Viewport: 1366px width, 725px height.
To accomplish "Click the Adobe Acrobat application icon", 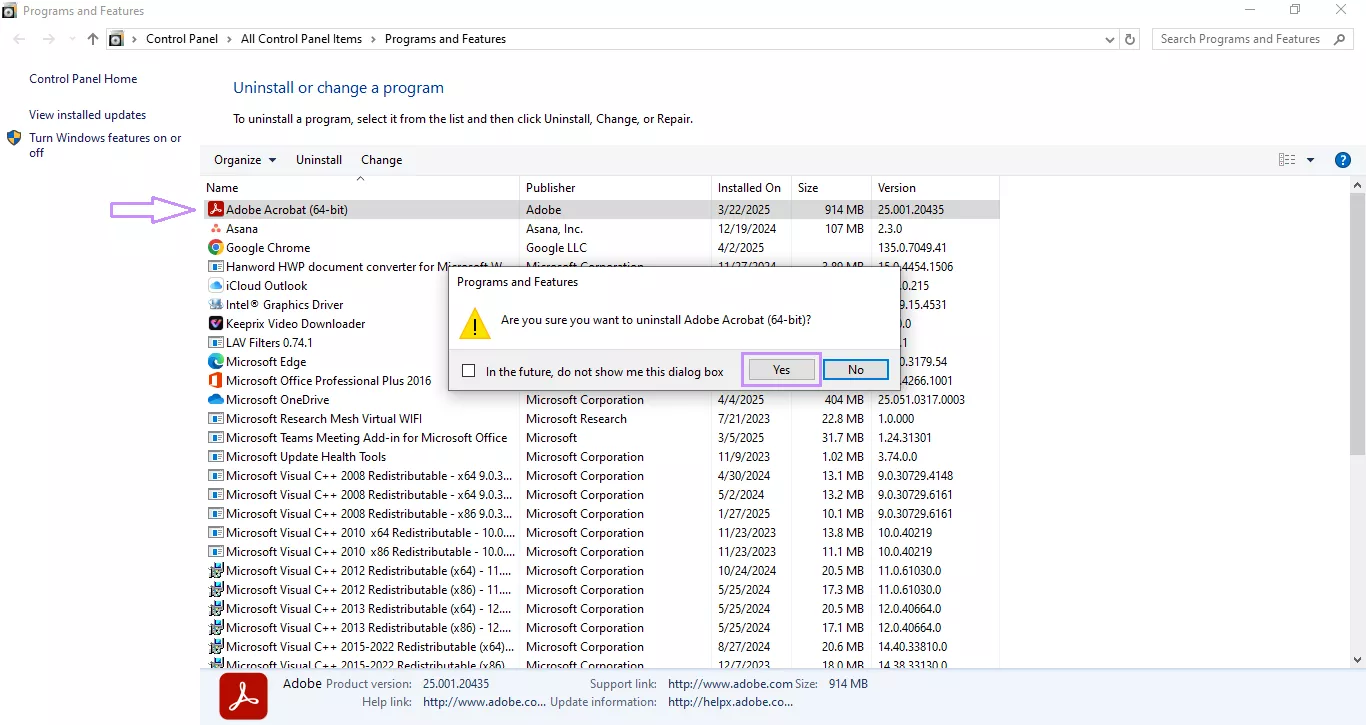I will [217, 209].
